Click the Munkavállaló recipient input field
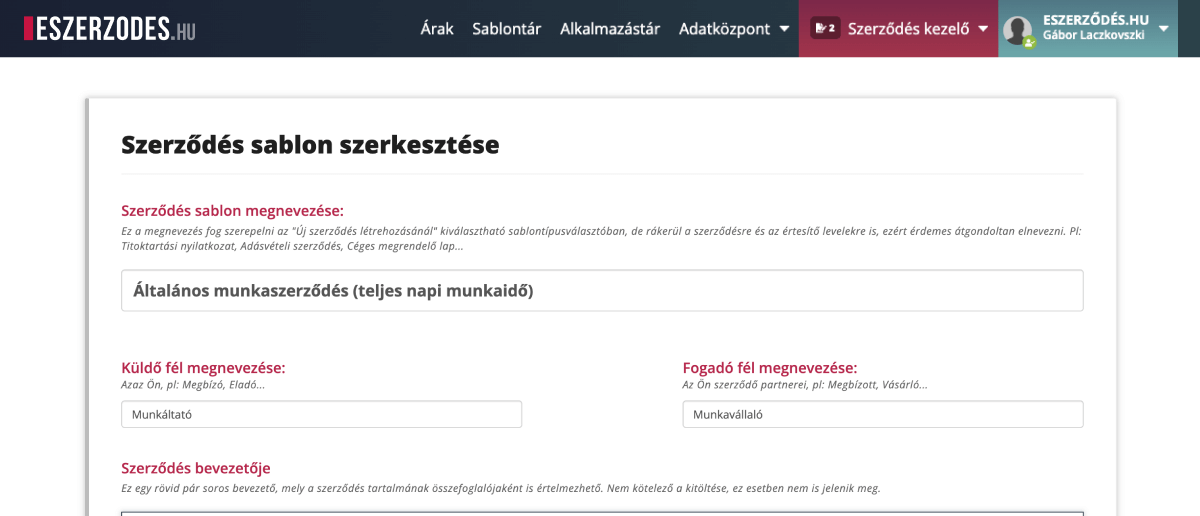The width and height of the screenshot is (1200, 516). coord(882,414)
